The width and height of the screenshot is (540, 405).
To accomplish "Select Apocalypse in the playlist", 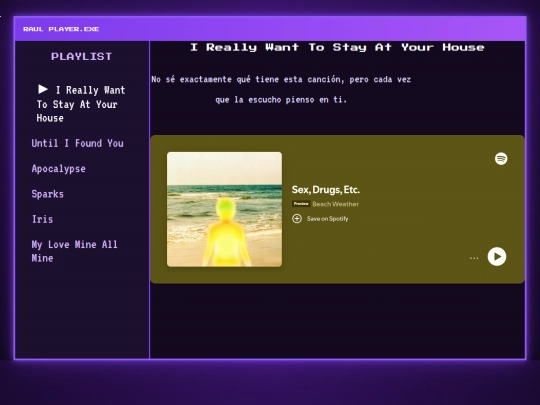I will 59,169.
